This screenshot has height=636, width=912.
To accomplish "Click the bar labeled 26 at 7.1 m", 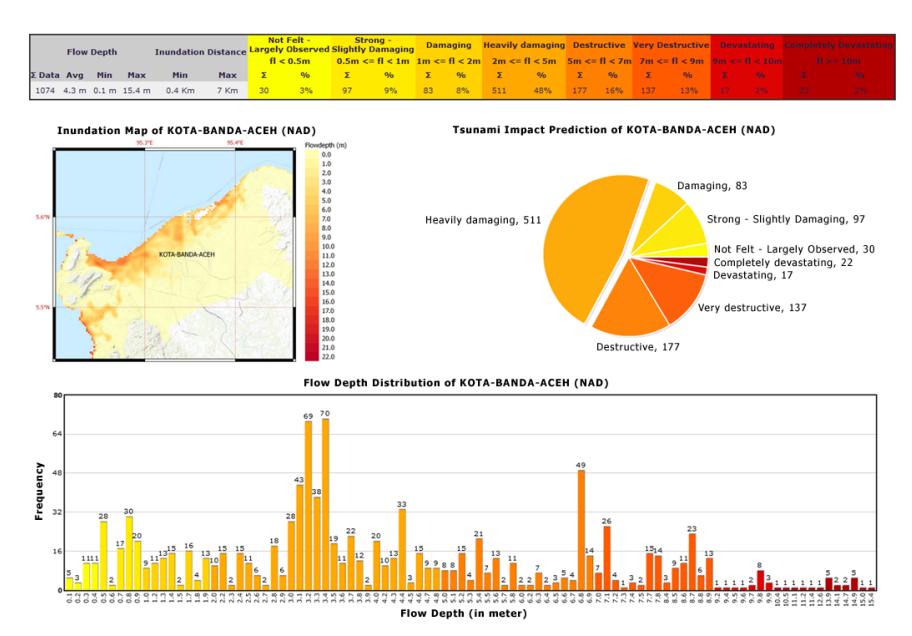I will click(x=607, y=558).
